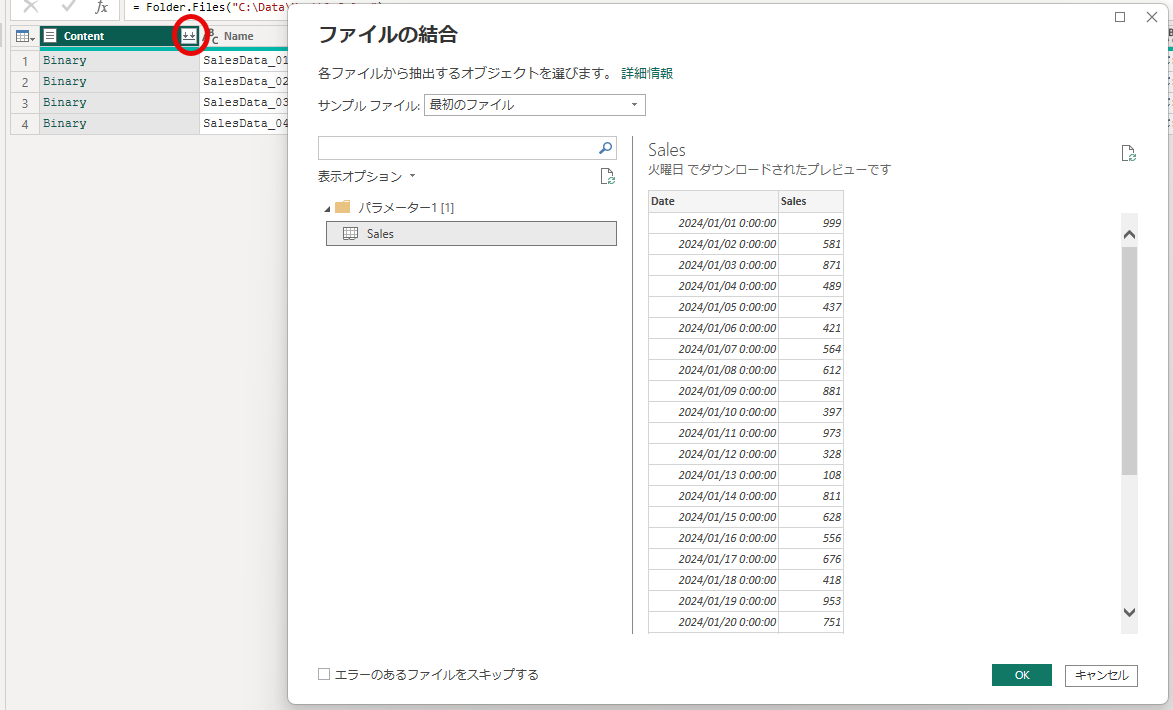The image size is (1173, 710).
Task: Click the sales value 108
Action: tap(811, 475)
